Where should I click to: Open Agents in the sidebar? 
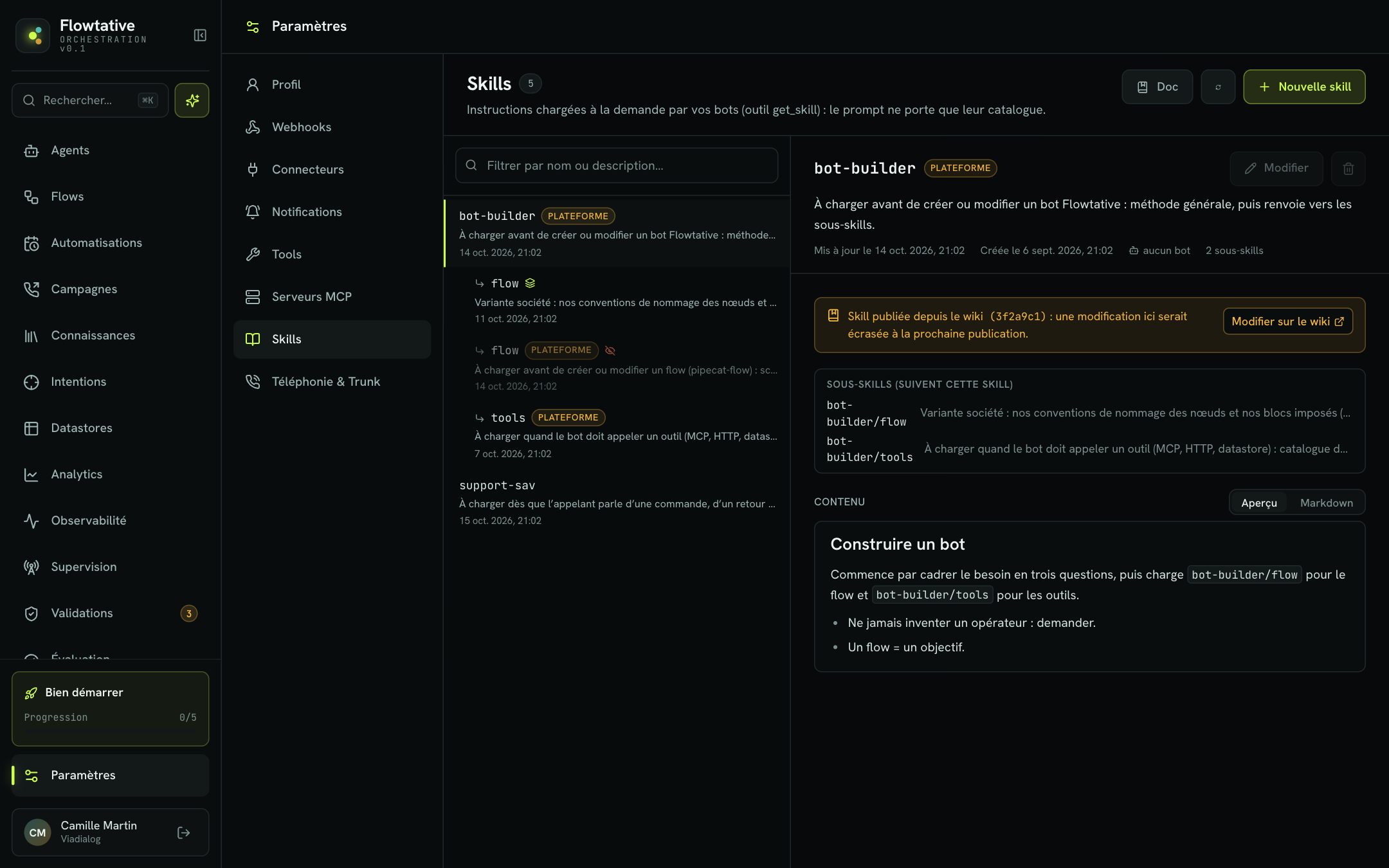pos(111,150)
